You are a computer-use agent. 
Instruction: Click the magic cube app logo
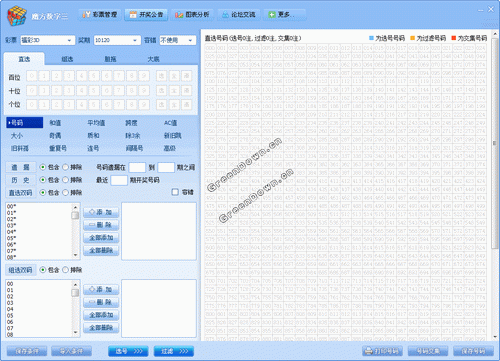pos(17,15)
